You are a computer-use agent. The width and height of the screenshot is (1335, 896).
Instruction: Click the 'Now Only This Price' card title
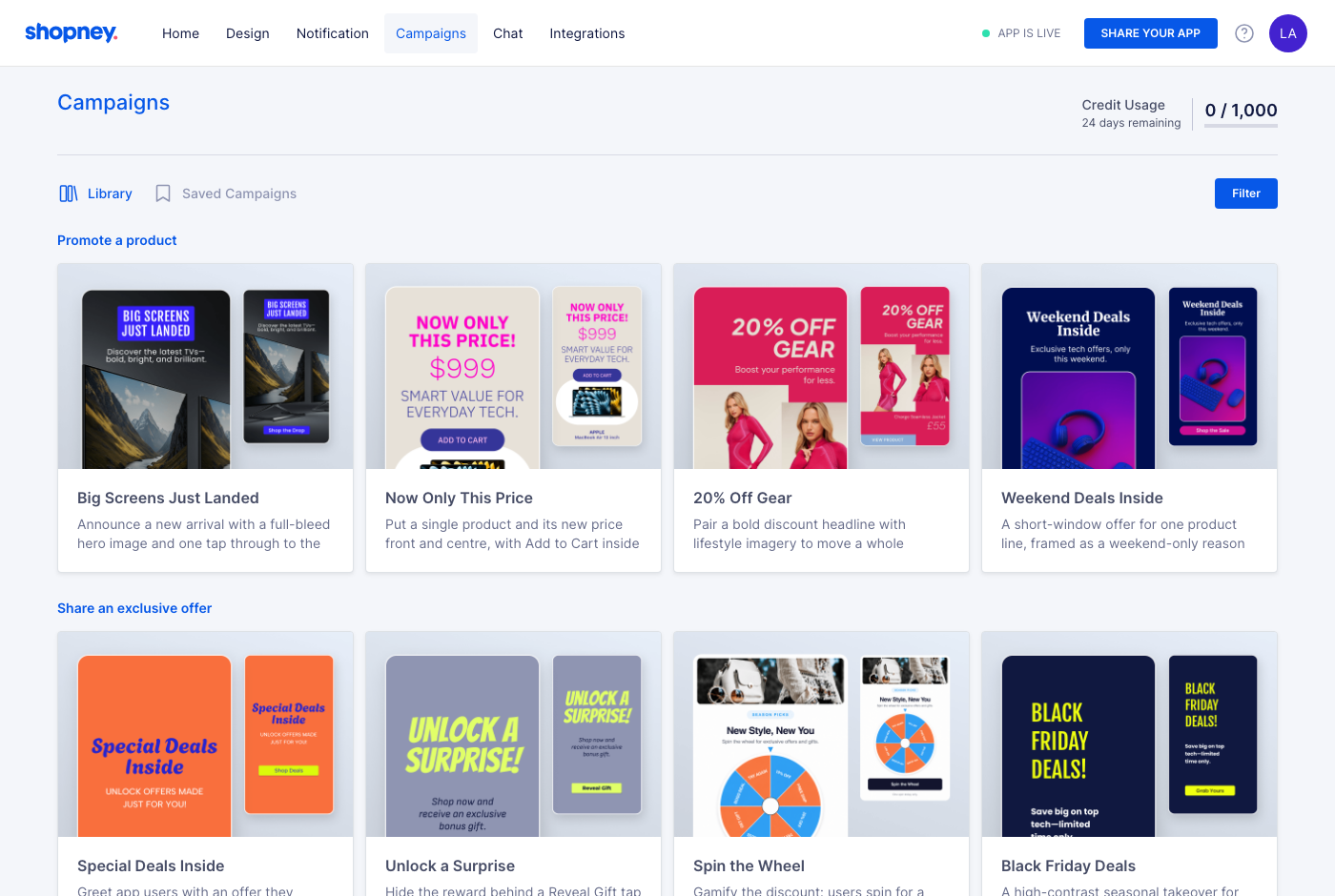pyautogui.click(x=459, y=498)
